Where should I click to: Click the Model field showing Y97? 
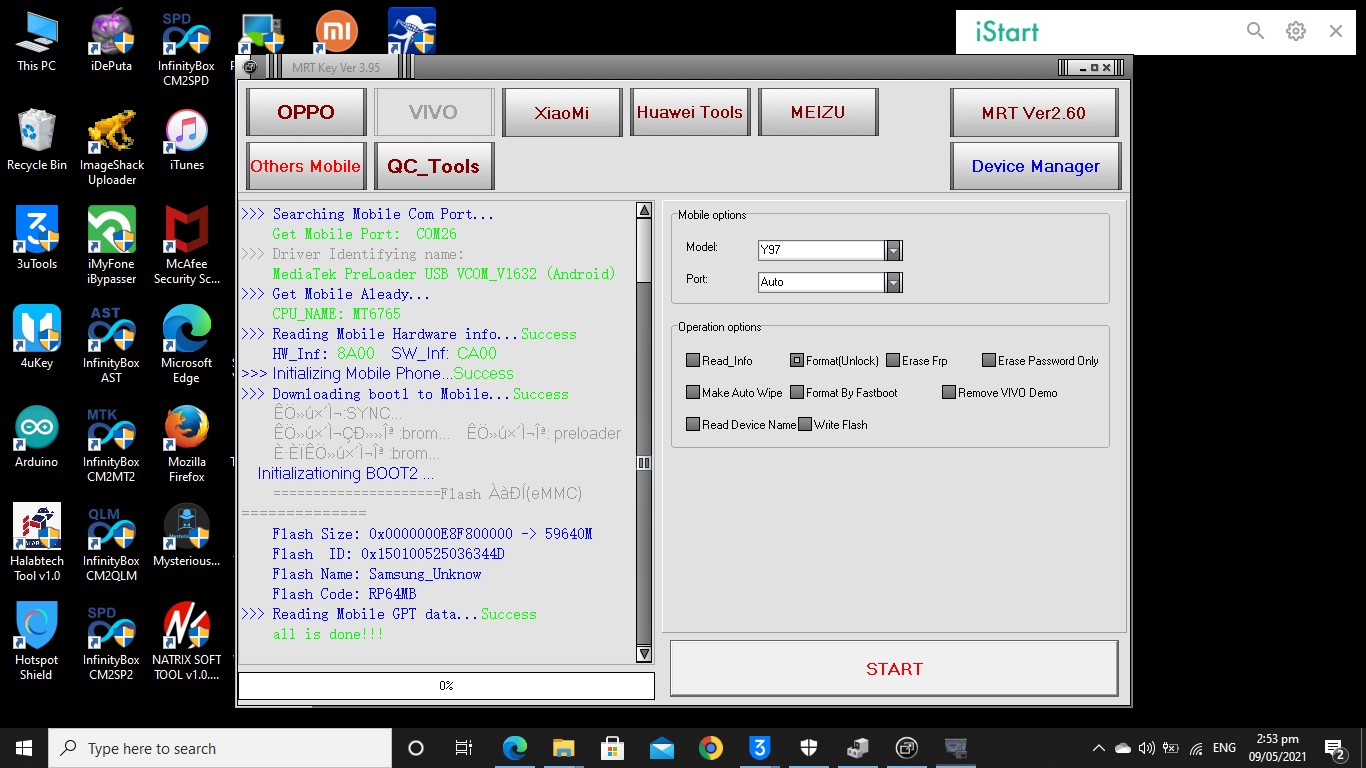pyautogui.click(x=821, y=250)
